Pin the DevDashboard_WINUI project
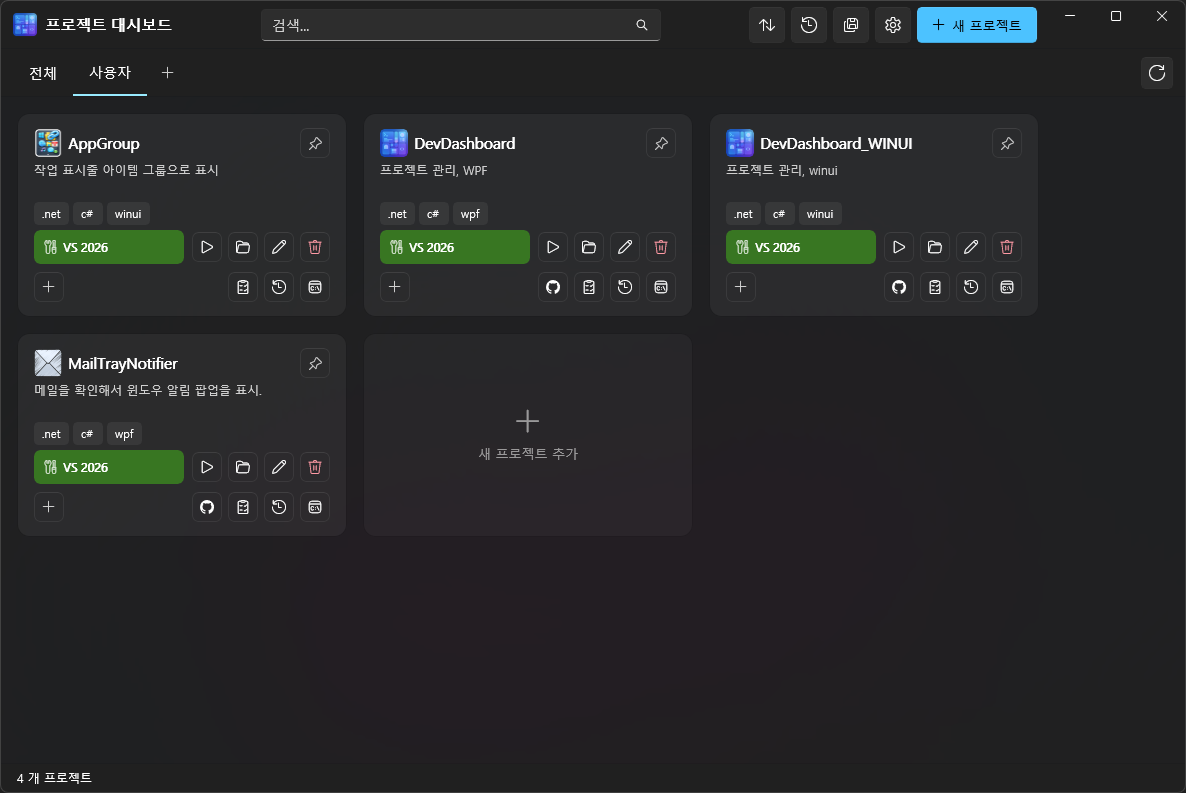The image size is (1186, 793). (1007, 143)
